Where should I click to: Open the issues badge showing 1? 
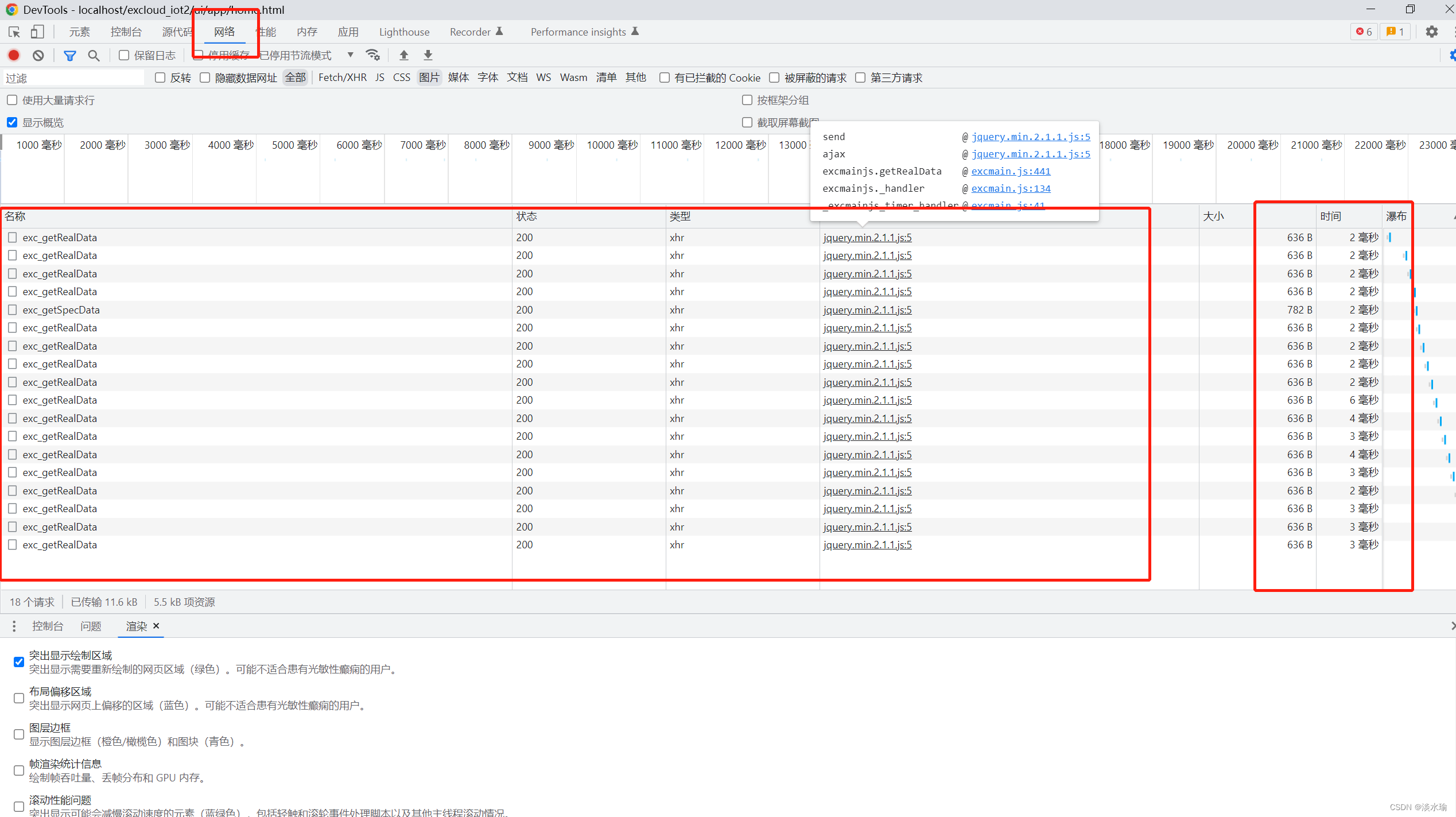pos(1395,32)
